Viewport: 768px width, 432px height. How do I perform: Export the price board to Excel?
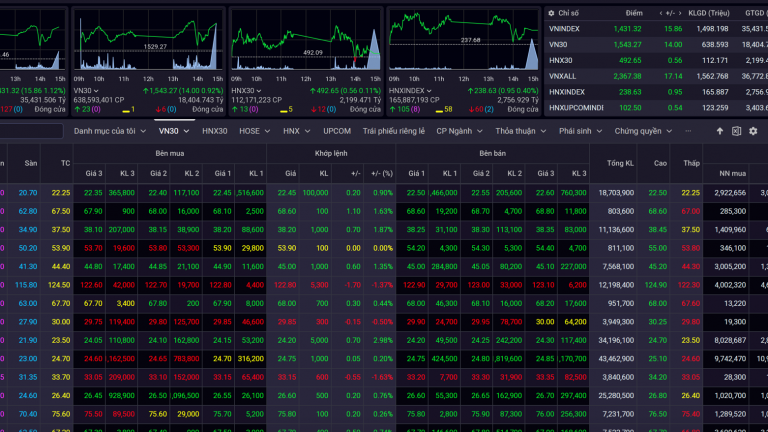(736, 131)
